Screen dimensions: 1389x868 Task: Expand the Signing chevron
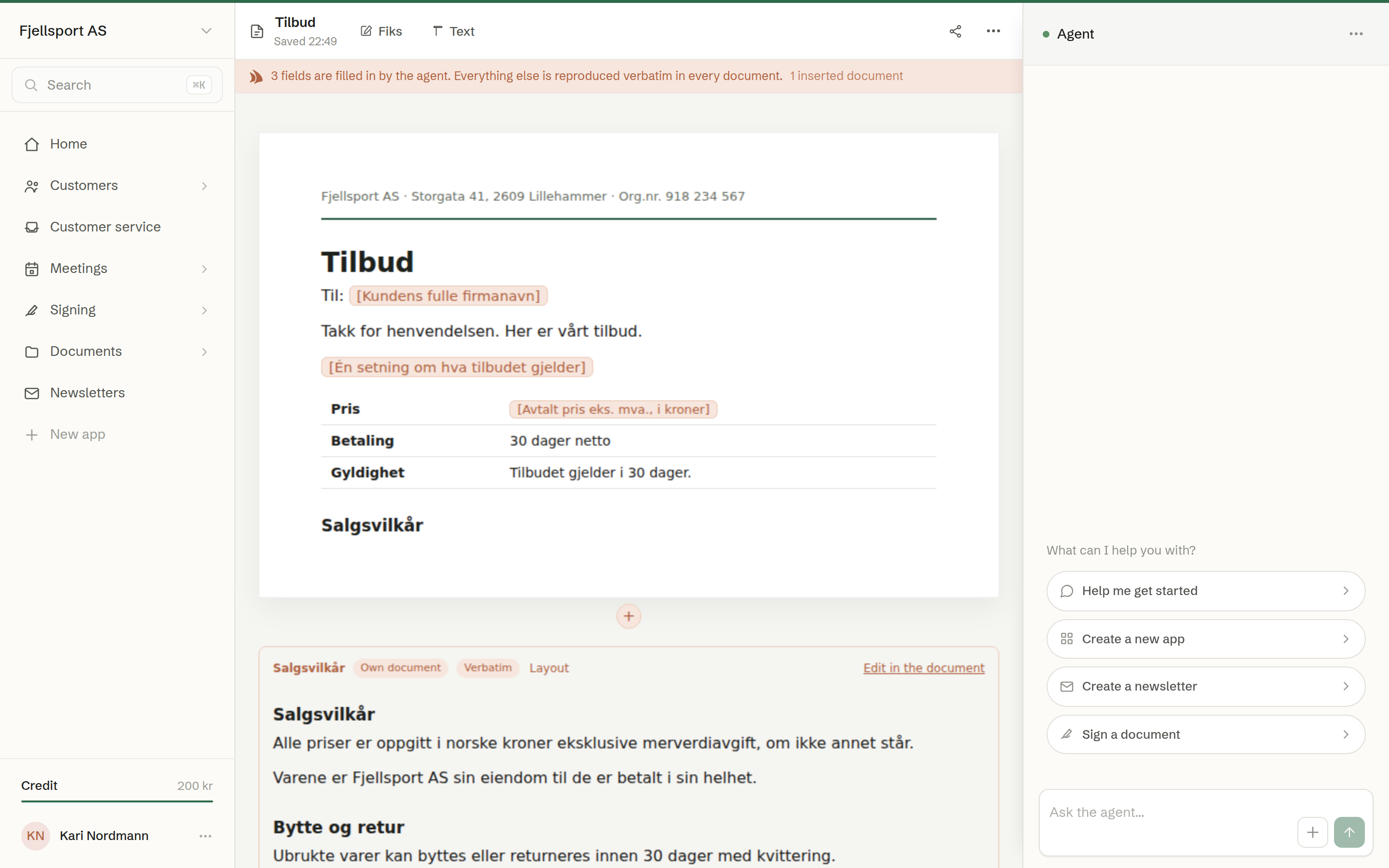204,311
